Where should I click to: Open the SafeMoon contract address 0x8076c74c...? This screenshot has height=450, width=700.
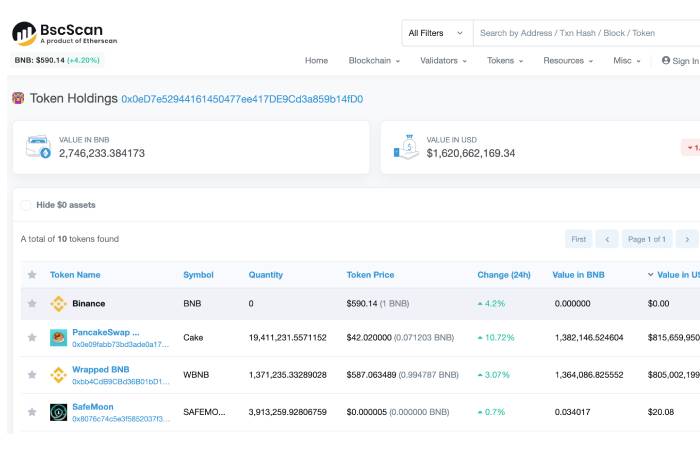point(121,419)
